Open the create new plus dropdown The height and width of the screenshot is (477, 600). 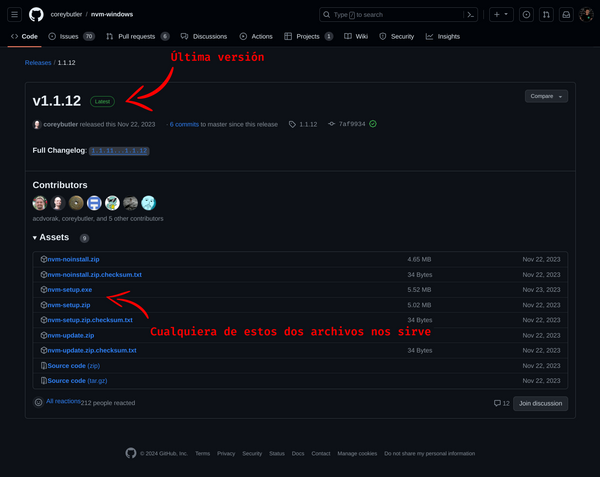501,14
